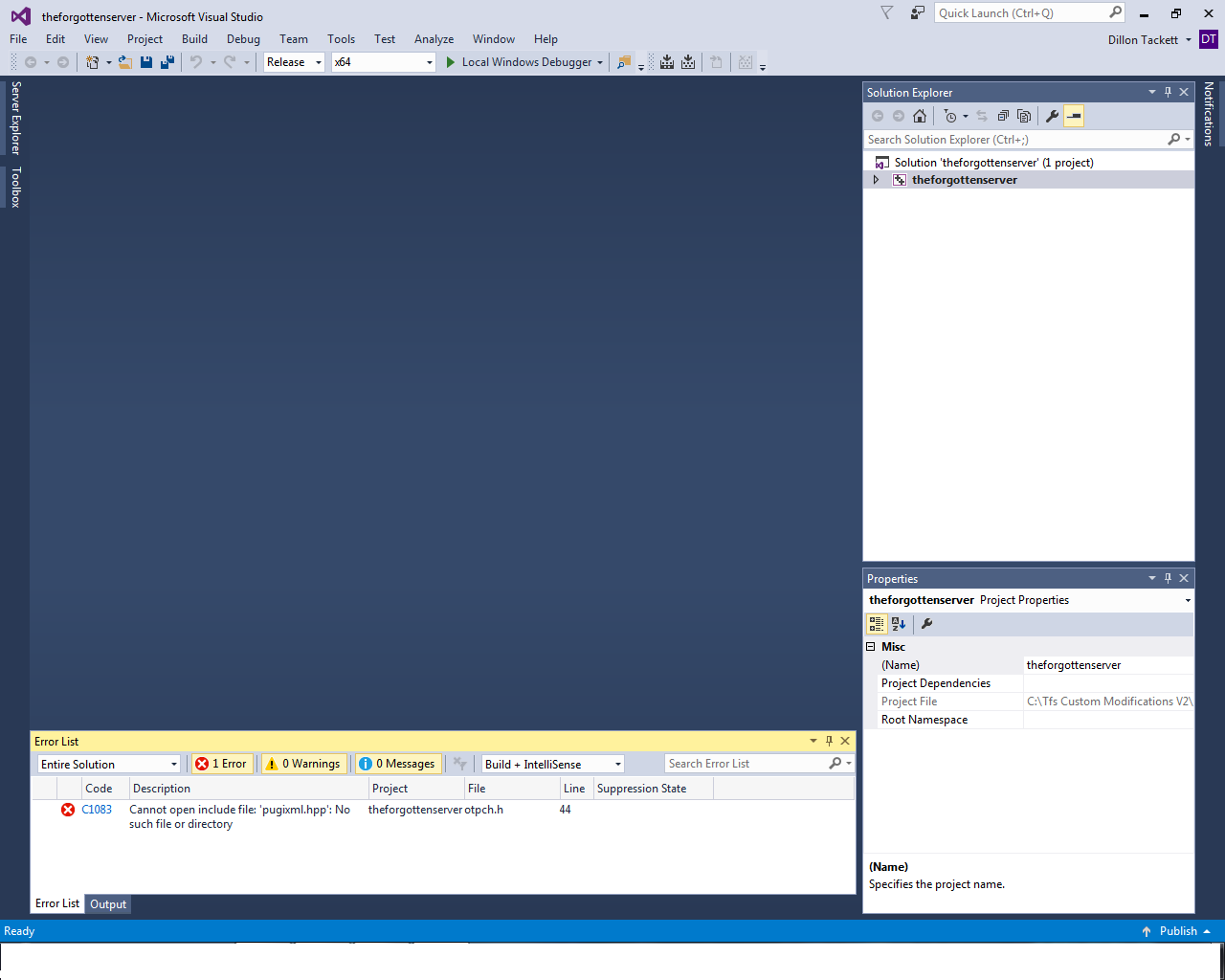Switch to the Output tab
Viewport: 1225px width, 980px height.
[x=108, y=904]
